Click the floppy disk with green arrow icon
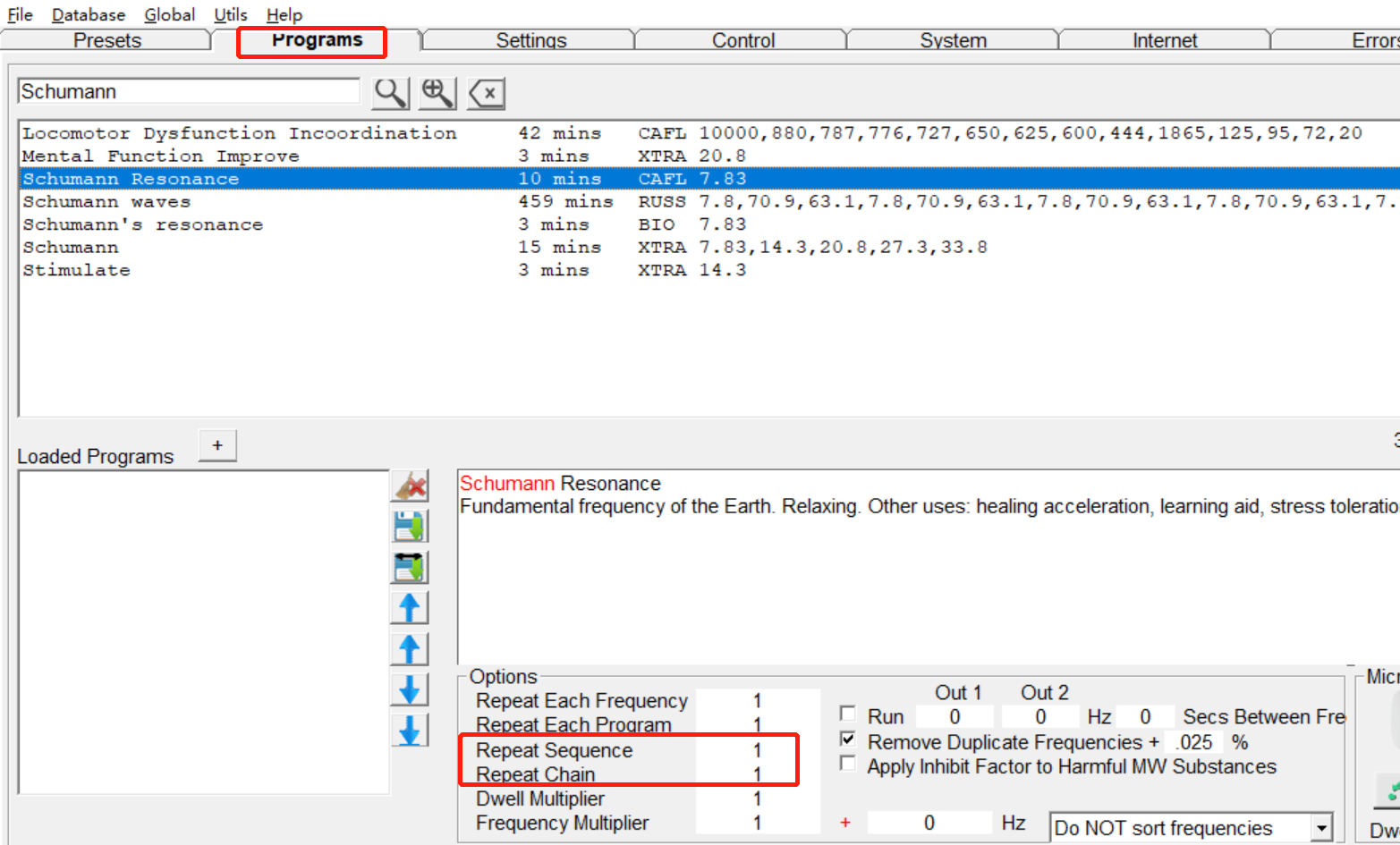The image size is (1400, 845). pos(411,527)
